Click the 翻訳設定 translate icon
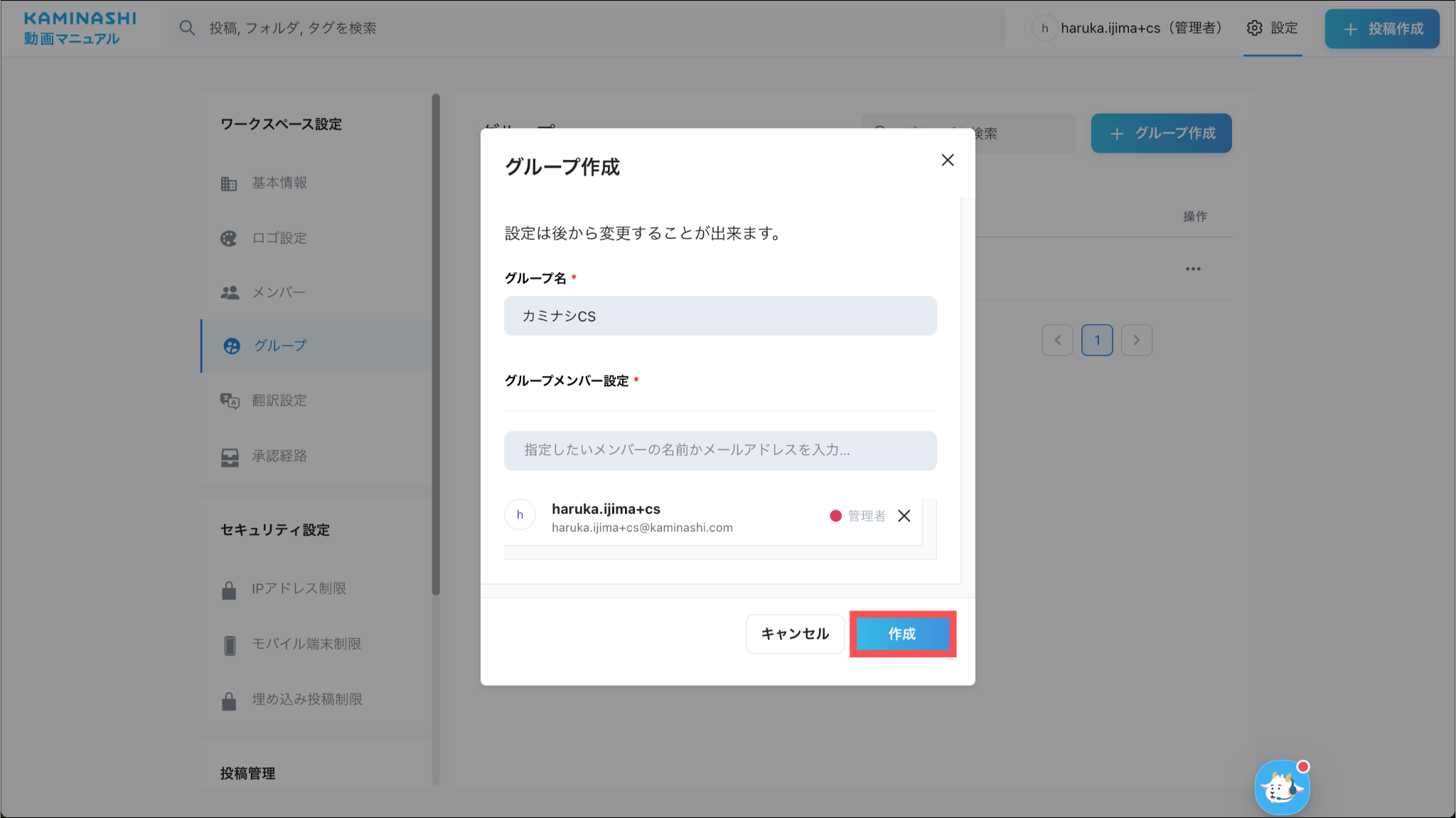This screenshot has width=1456, height=818. pyautogui.click(x=230, y=401)
